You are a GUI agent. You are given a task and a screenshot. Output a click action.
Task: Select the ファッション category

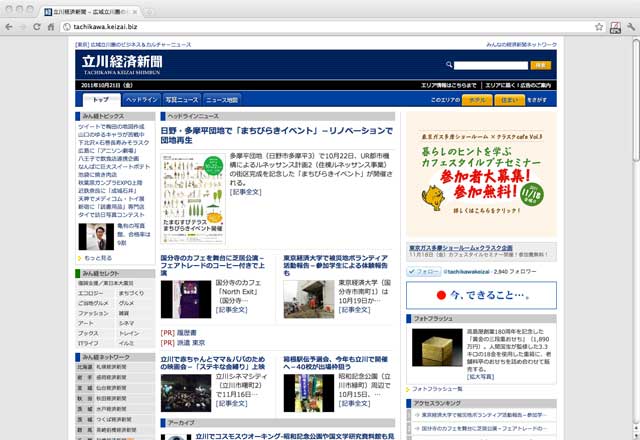93,313
